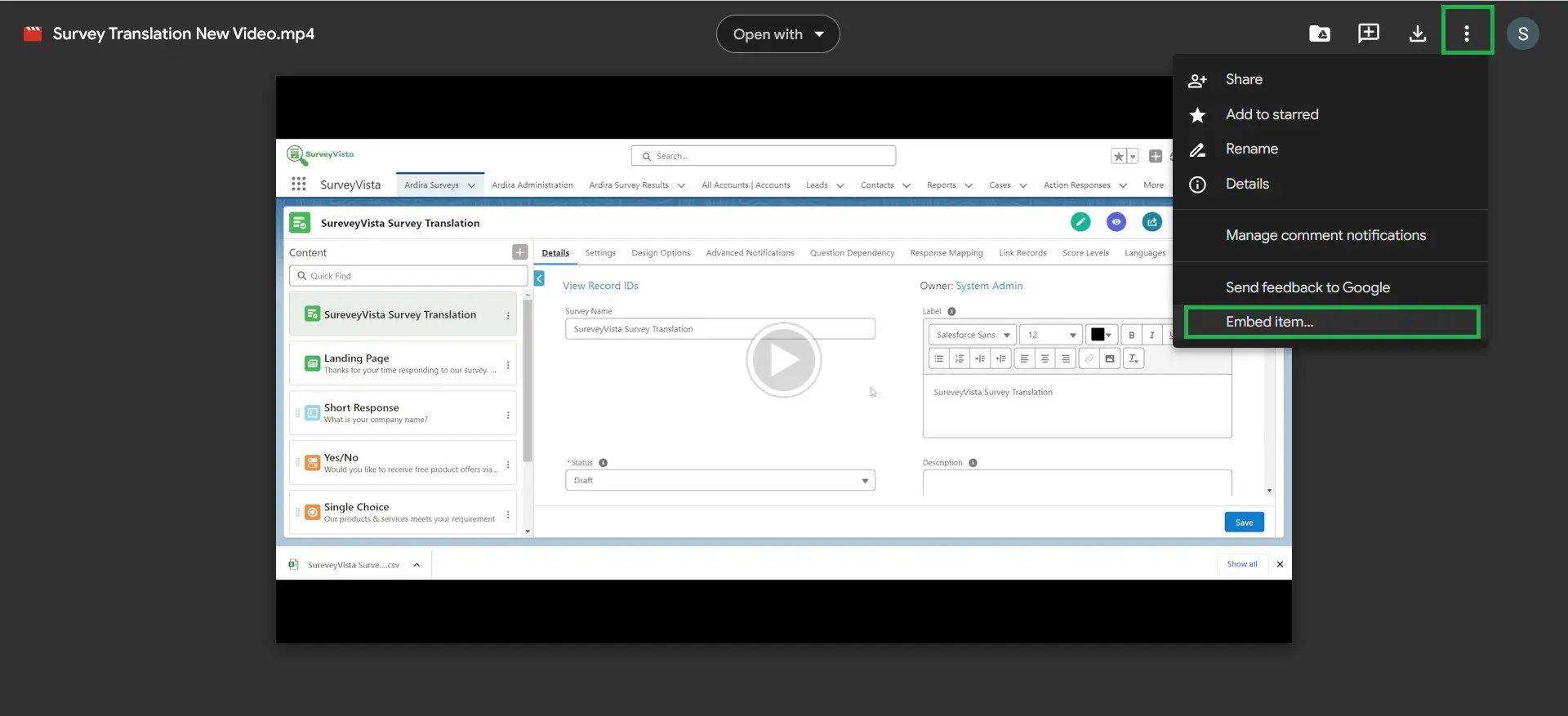Viewport: 1568px width, 716px height.
Task: Click 'Send feedback to Google'
Action: (x=1330, y=287)
